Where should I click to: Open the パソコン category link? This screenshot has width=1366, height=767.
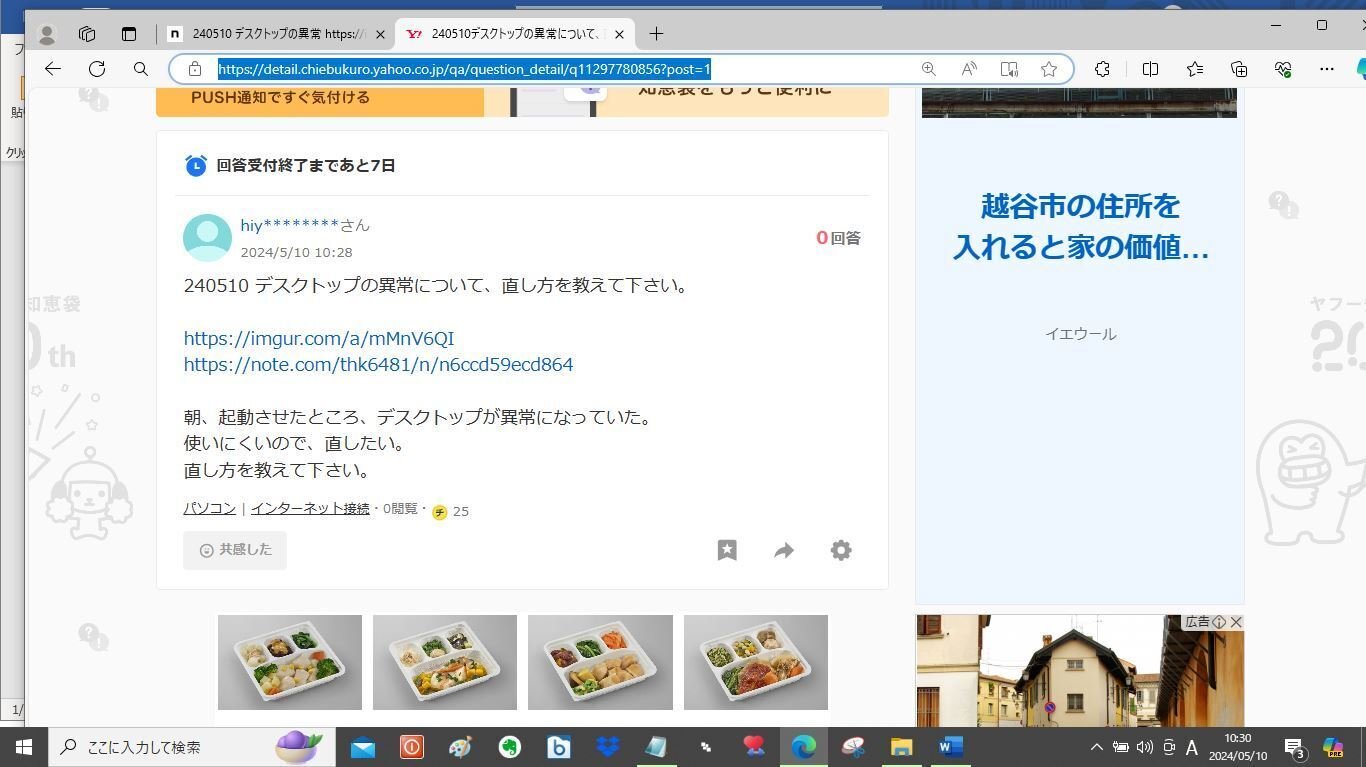click(x=209, y=507)
